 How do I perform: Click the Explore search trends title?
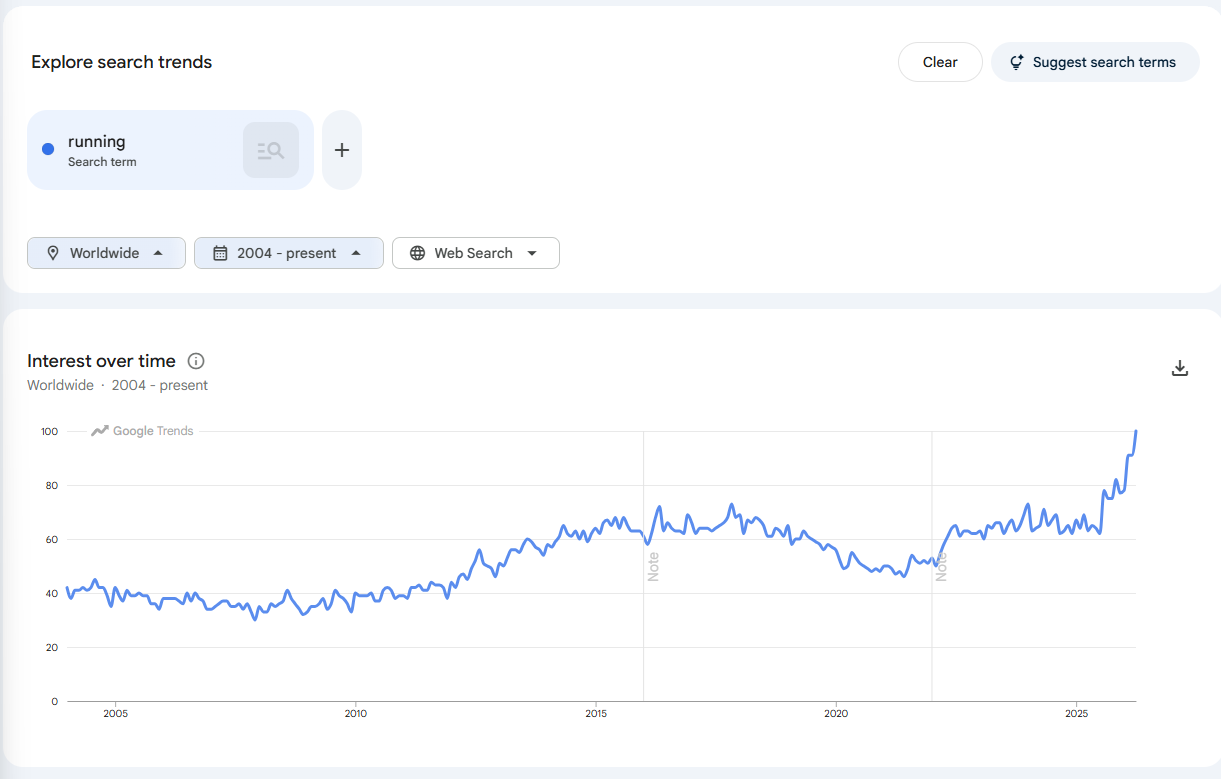(122, 62)
